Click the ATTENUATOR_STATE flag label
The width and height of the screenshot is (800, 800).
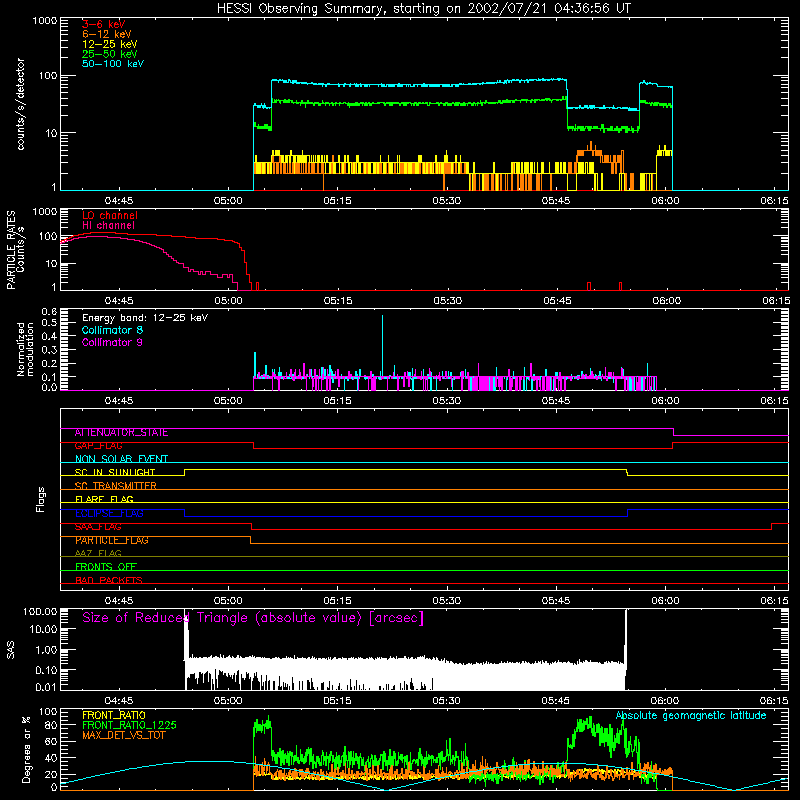121,433
